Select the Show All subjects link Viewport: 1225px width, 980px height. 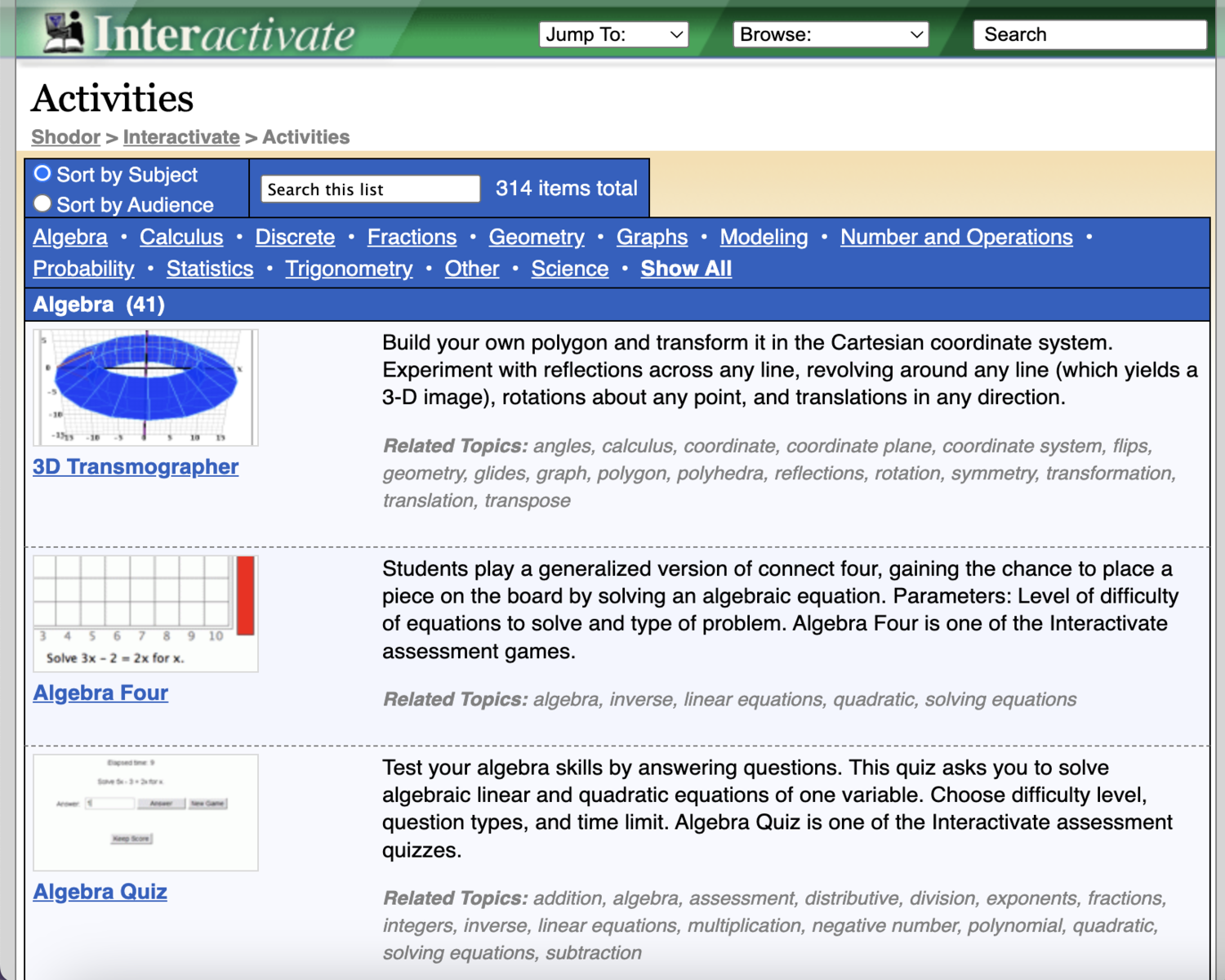pos(686,269)
